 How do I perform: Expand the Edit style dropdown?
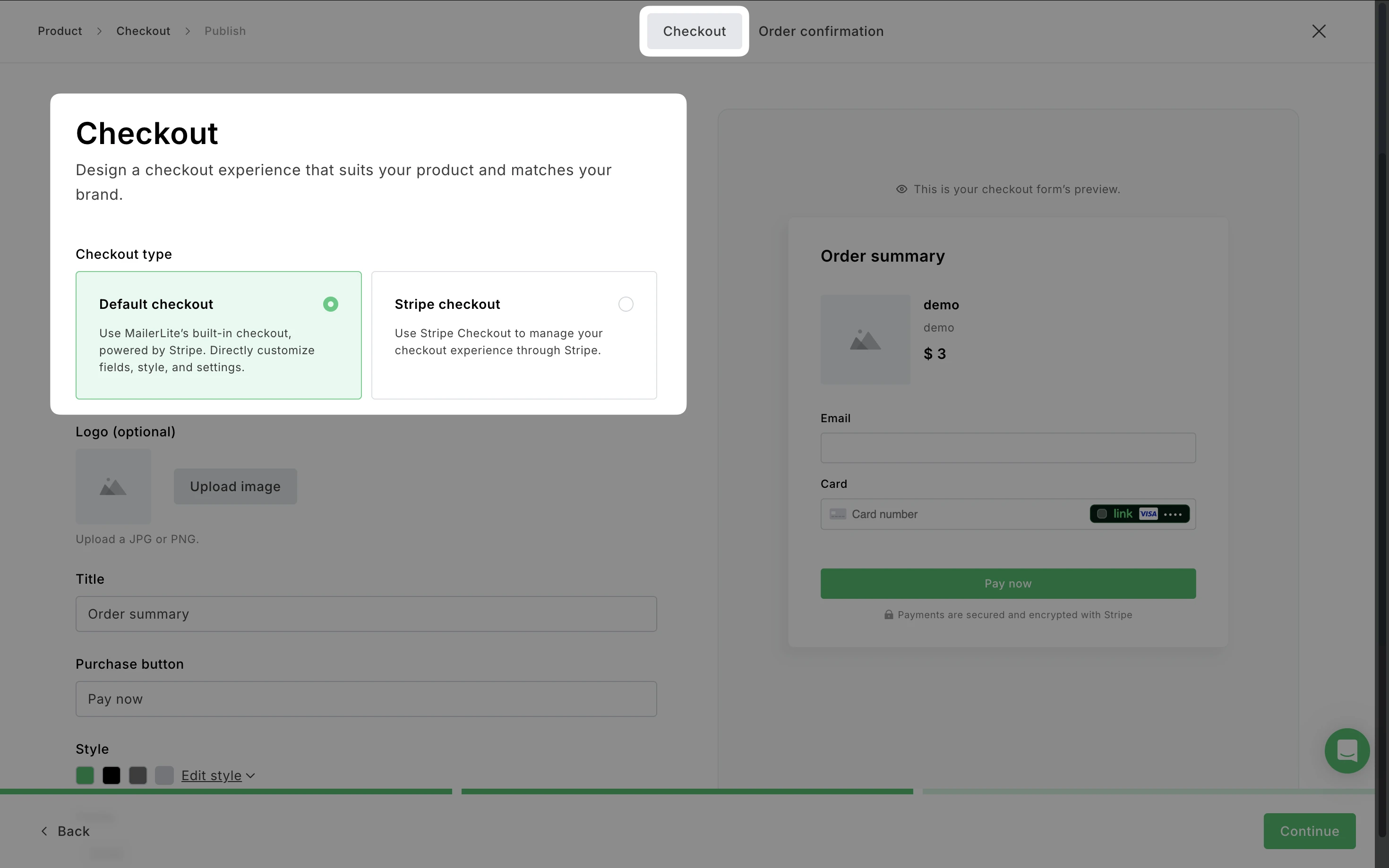218,775
